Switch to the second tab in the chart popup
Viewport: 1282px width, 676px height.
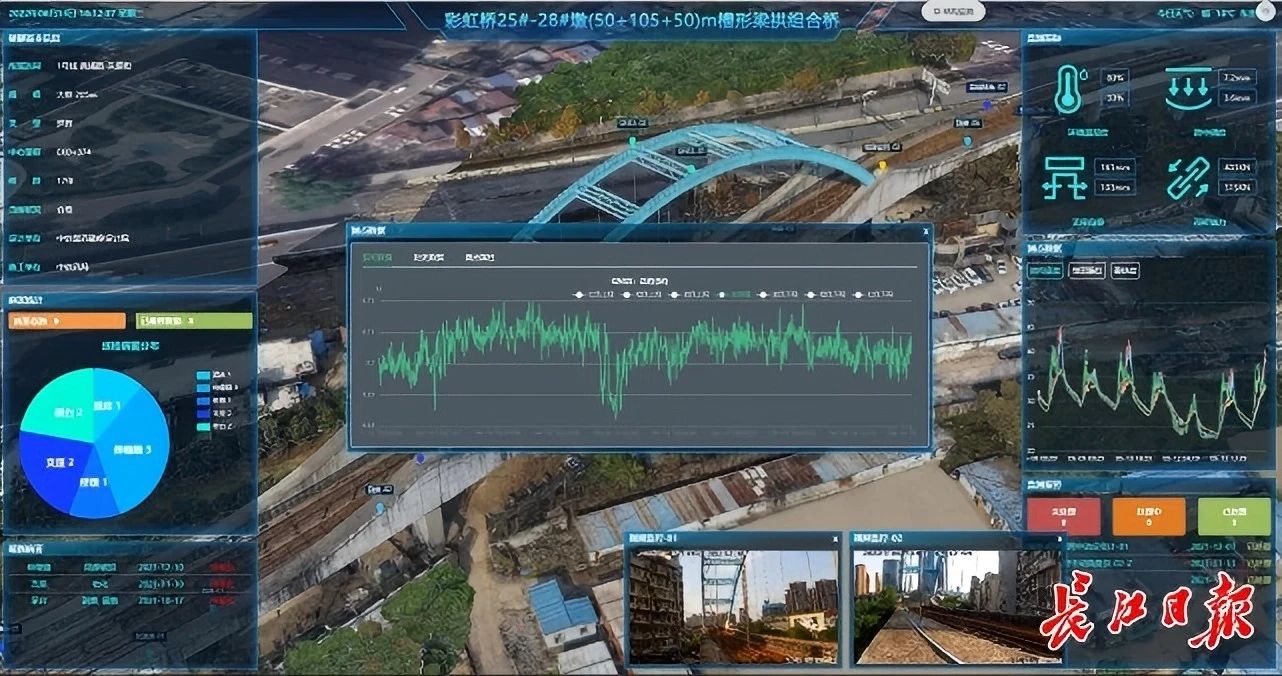[x=429, y=258]
